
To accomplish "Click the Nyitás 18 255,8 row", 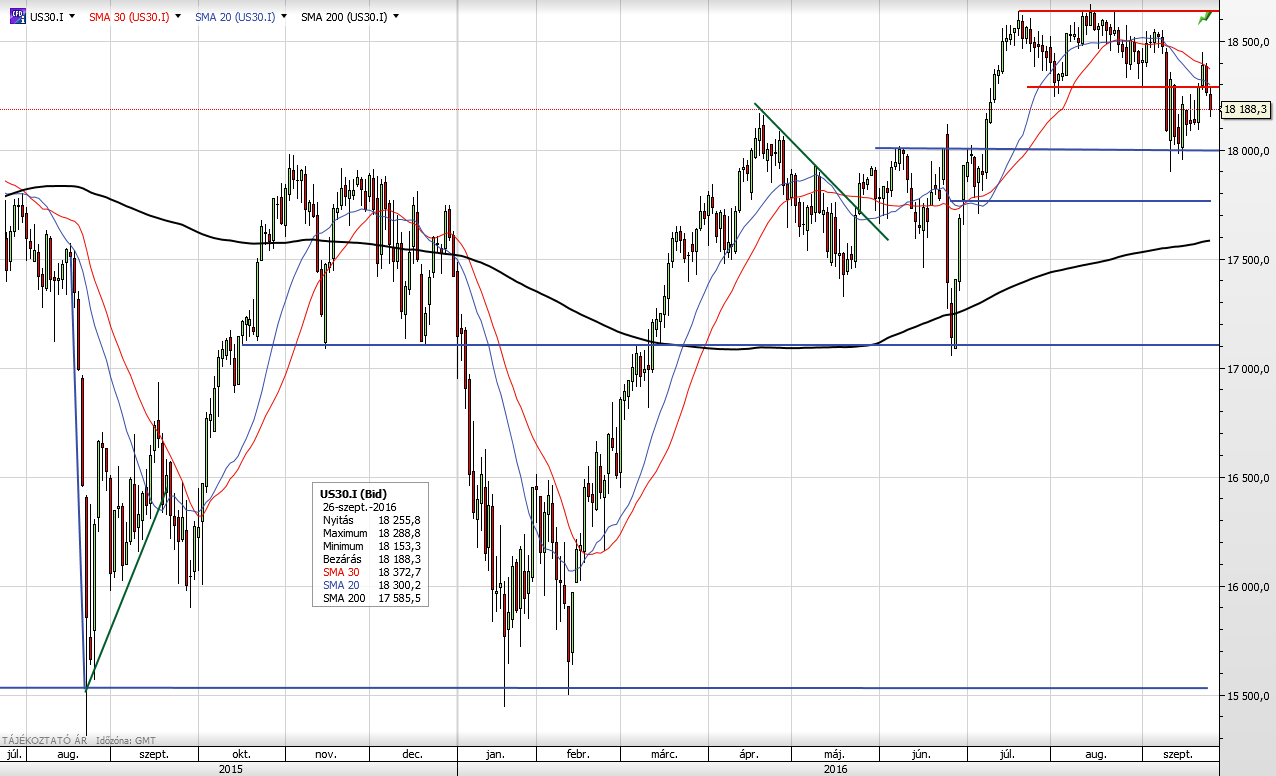I will coord(371,520).
